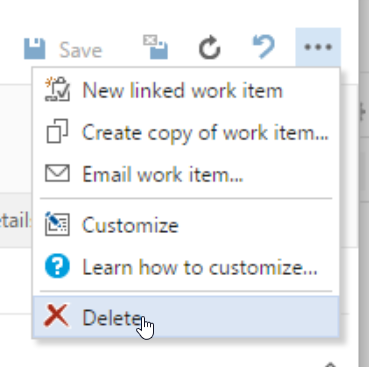The width and height of the screenshot is (369, 367).
Task: Click the floppy disk Save icon
Action: coord(35,49)
